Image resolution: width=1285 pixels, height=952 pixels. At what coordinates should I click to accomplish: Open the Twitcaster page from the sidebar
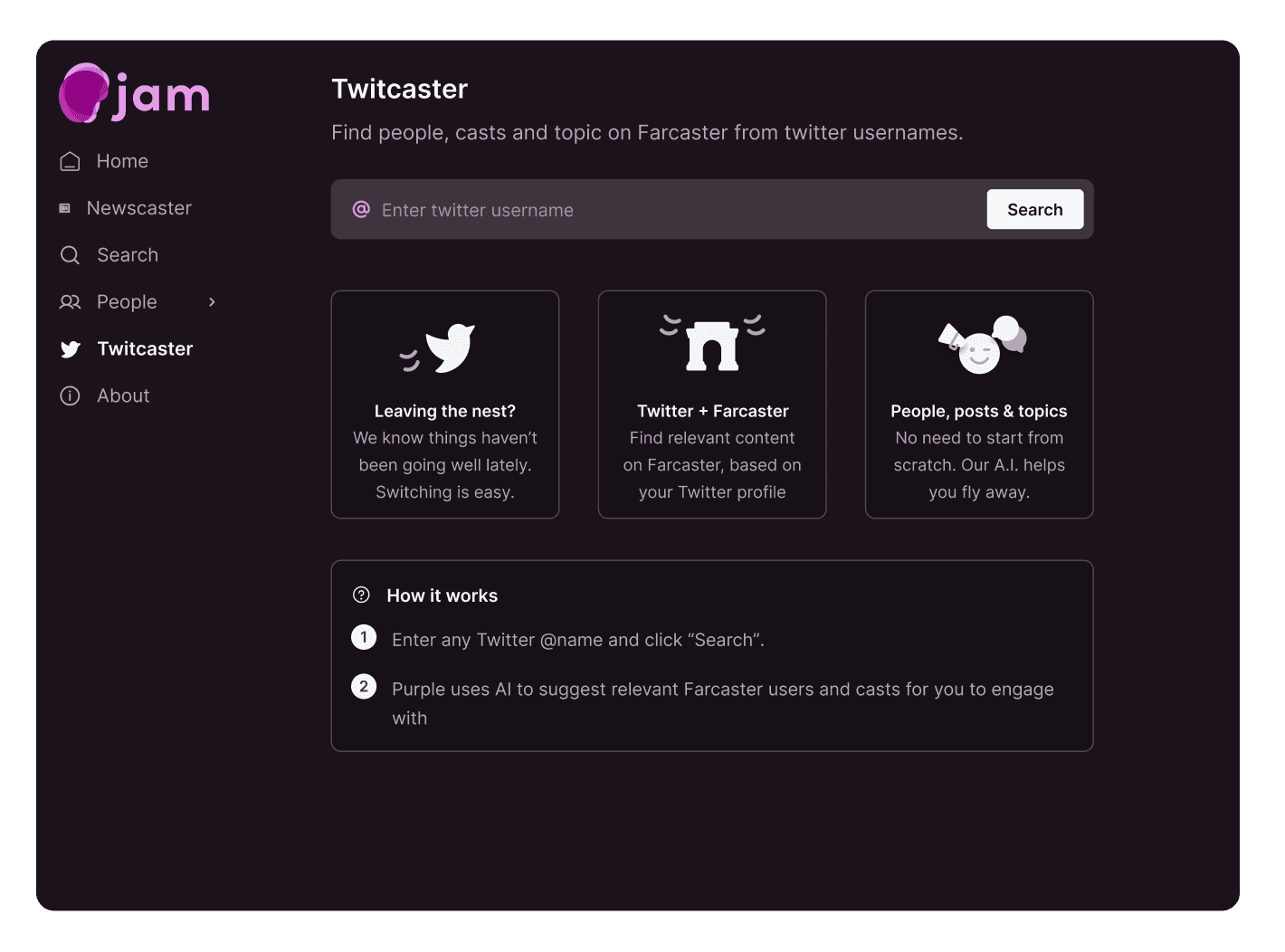coord(145,349)
